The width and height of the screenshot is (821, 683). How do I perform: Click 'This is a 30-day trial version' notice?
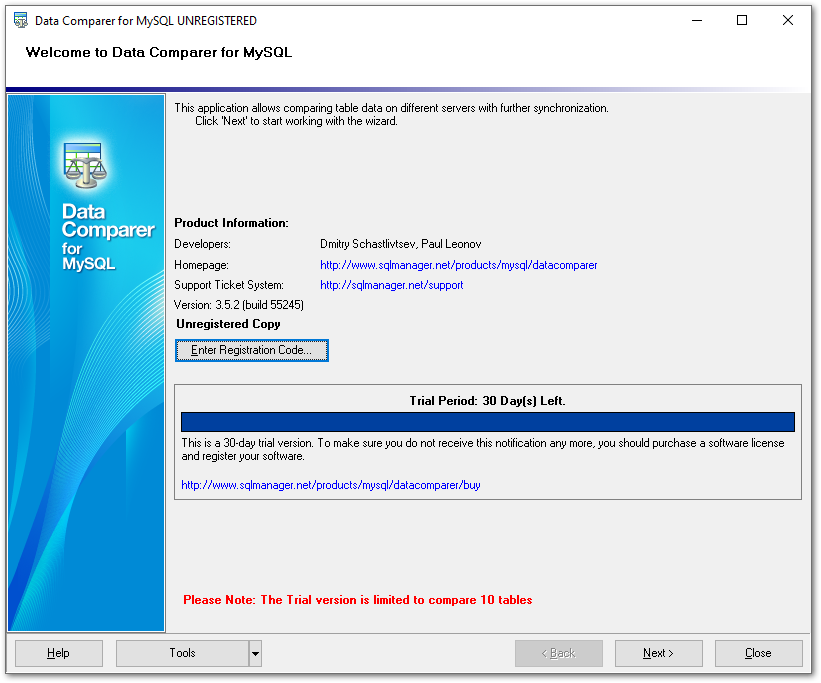483,449
